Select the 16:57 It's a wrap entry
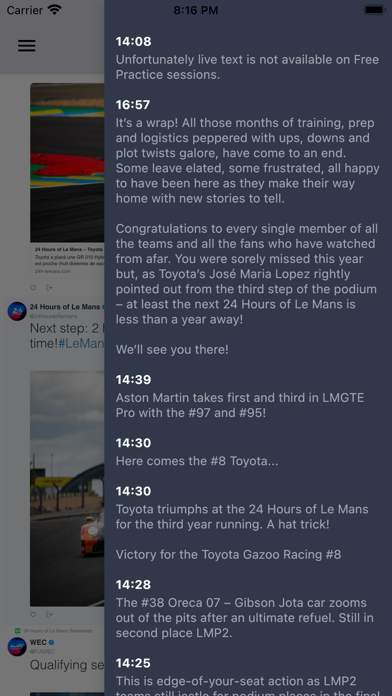 [248, 227]
